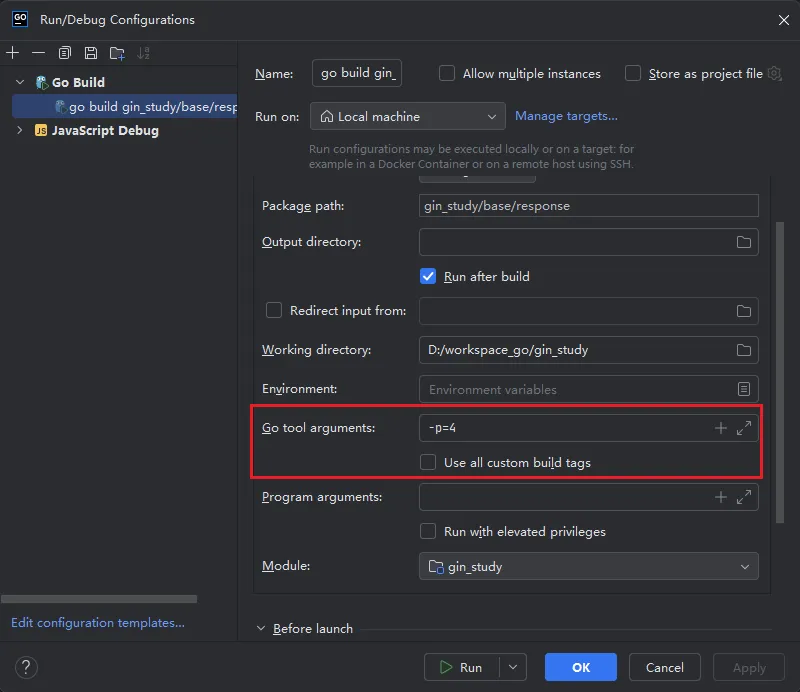800x692 pixels.
Task: Check Use all custom build tags
Action: tap(428, 462)
